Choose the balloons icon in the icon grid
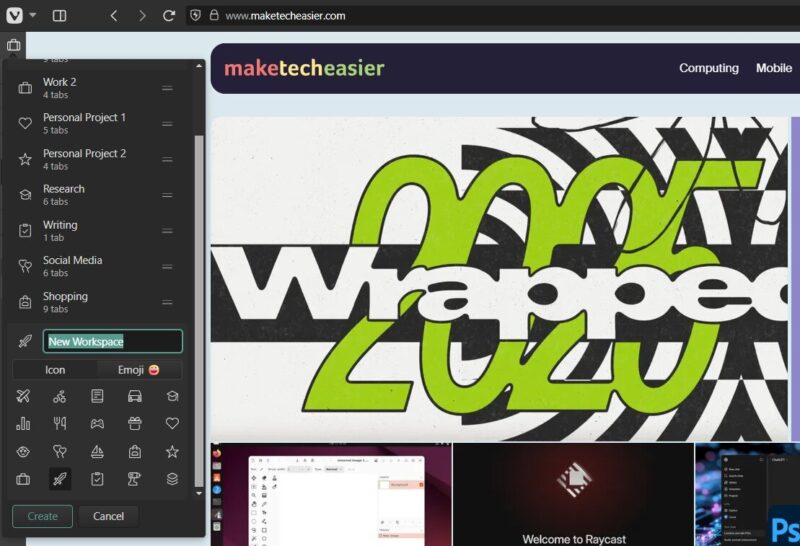This screenshot has width=800, height=546. point(60,452)
